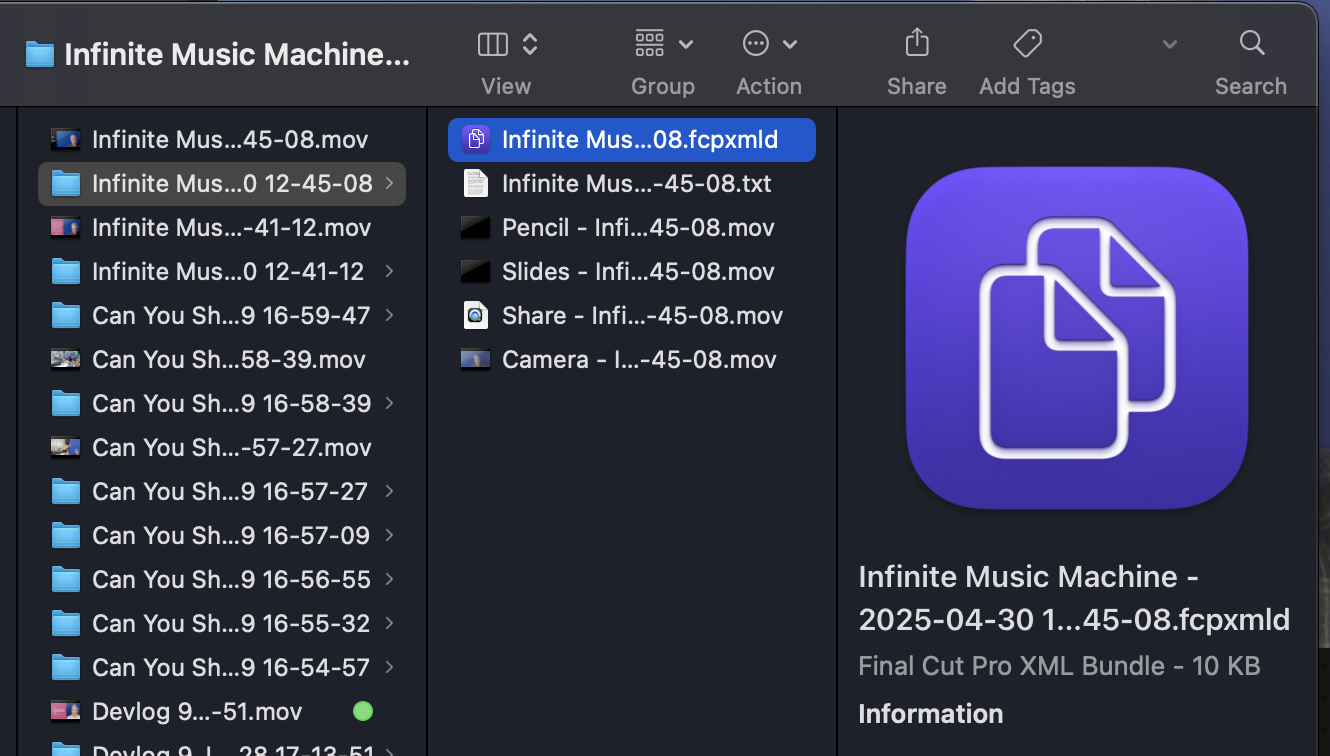Select Can You Sh...58-39.mov file
Screen dimensions: 1330x756
[228, 360]
